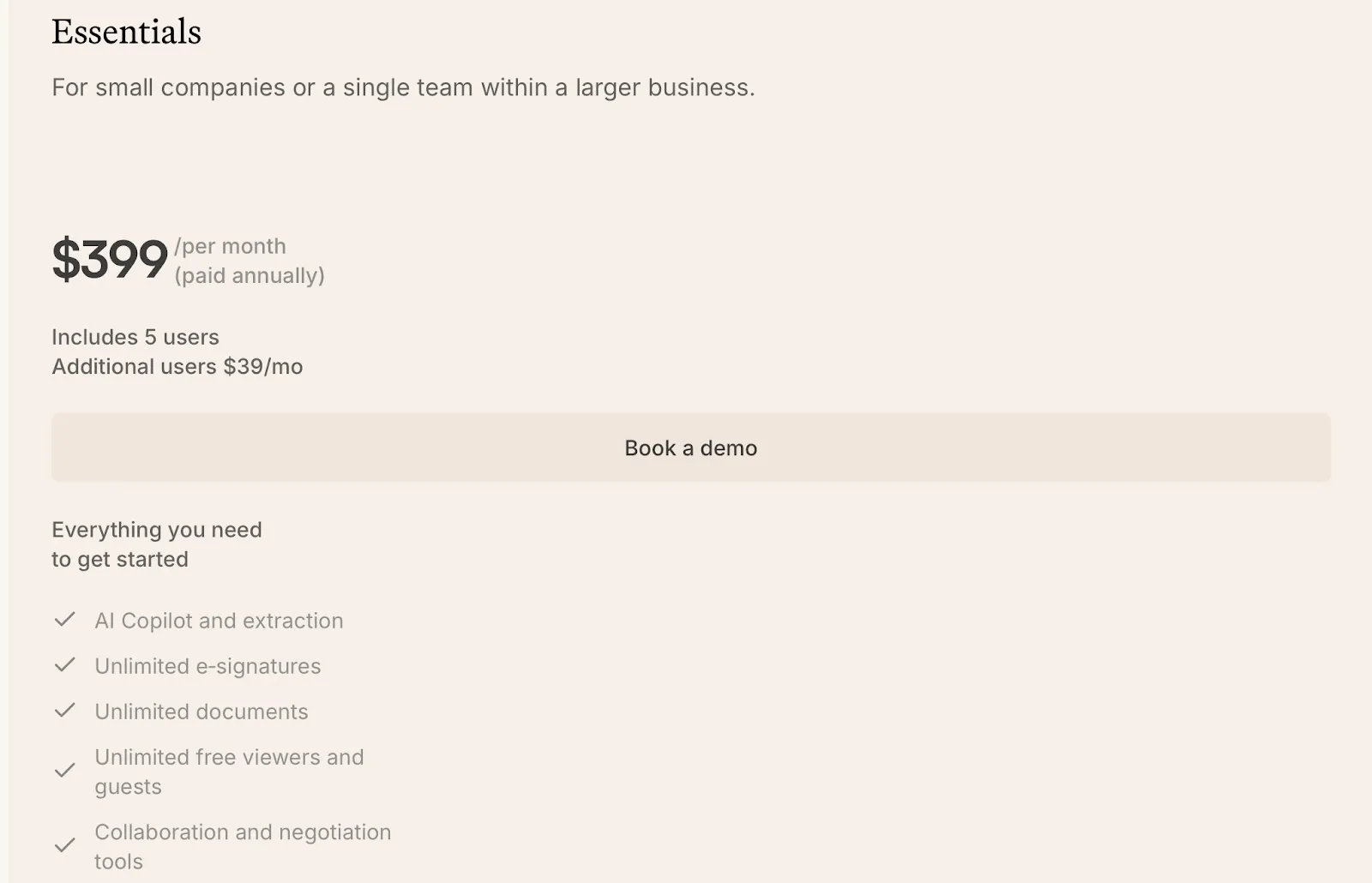Select the Essentials plan heading

127,32
